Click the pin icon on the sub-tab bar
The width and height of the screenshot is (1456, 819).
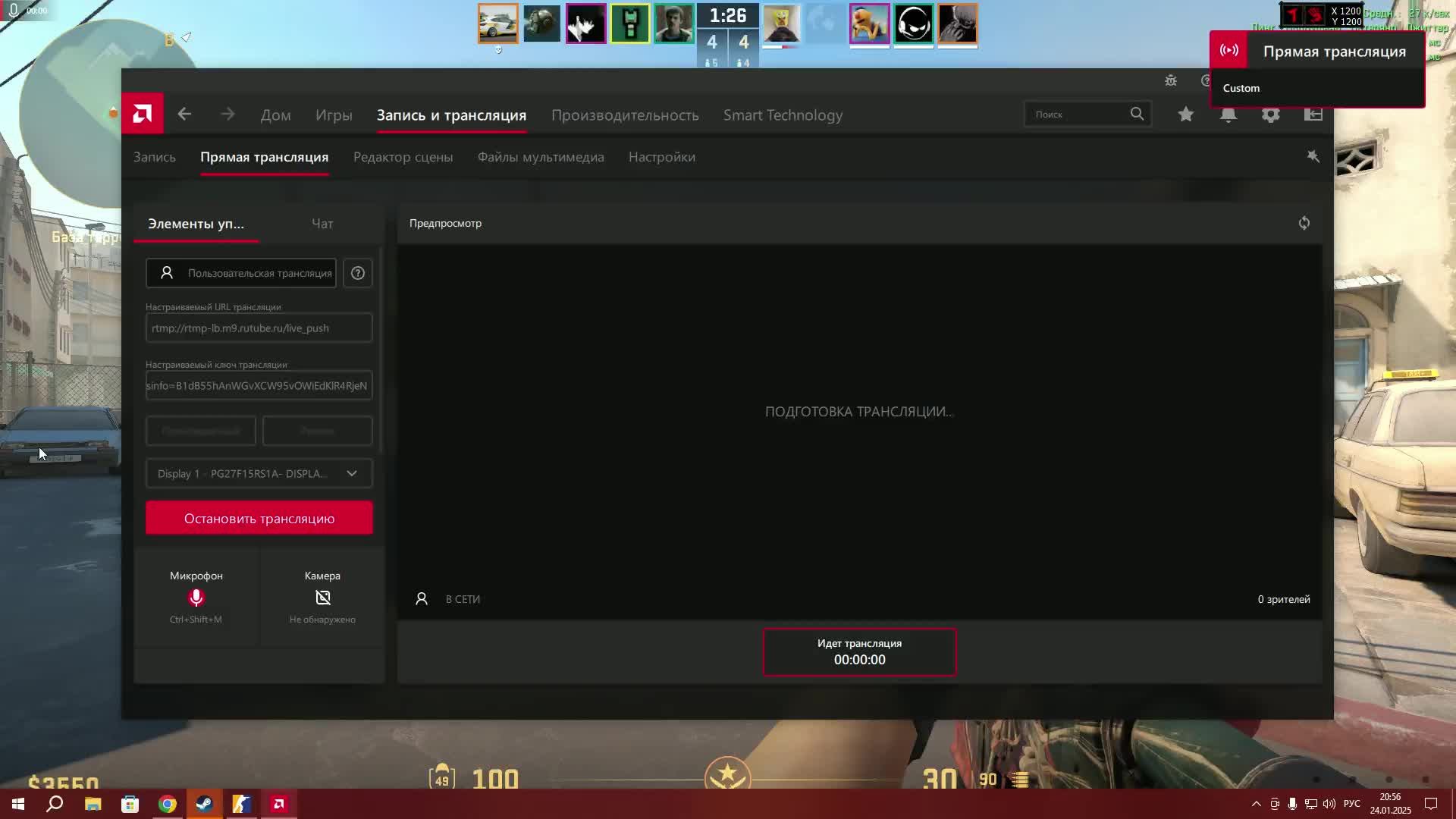[1313, 156]
